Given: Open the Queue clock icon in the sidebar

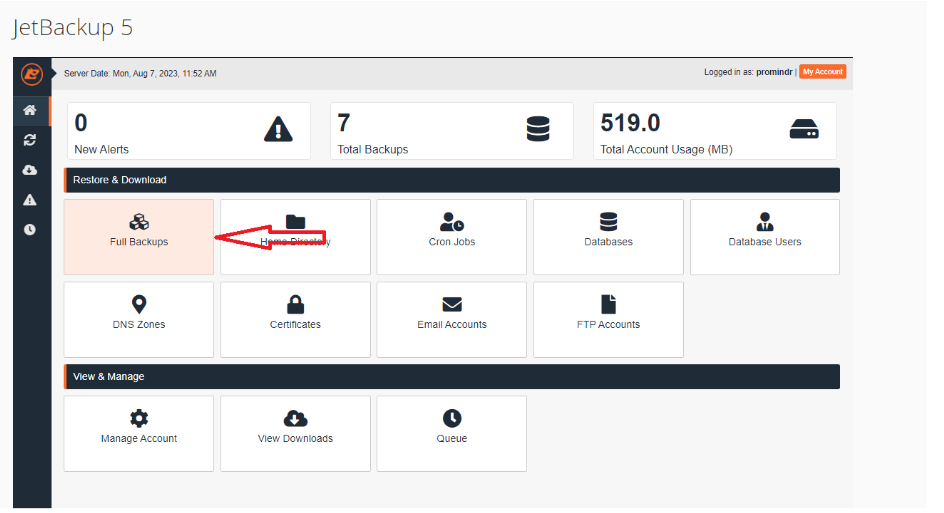Looking at the screenshot, I should pyautogui.click(x=30, y=230).
